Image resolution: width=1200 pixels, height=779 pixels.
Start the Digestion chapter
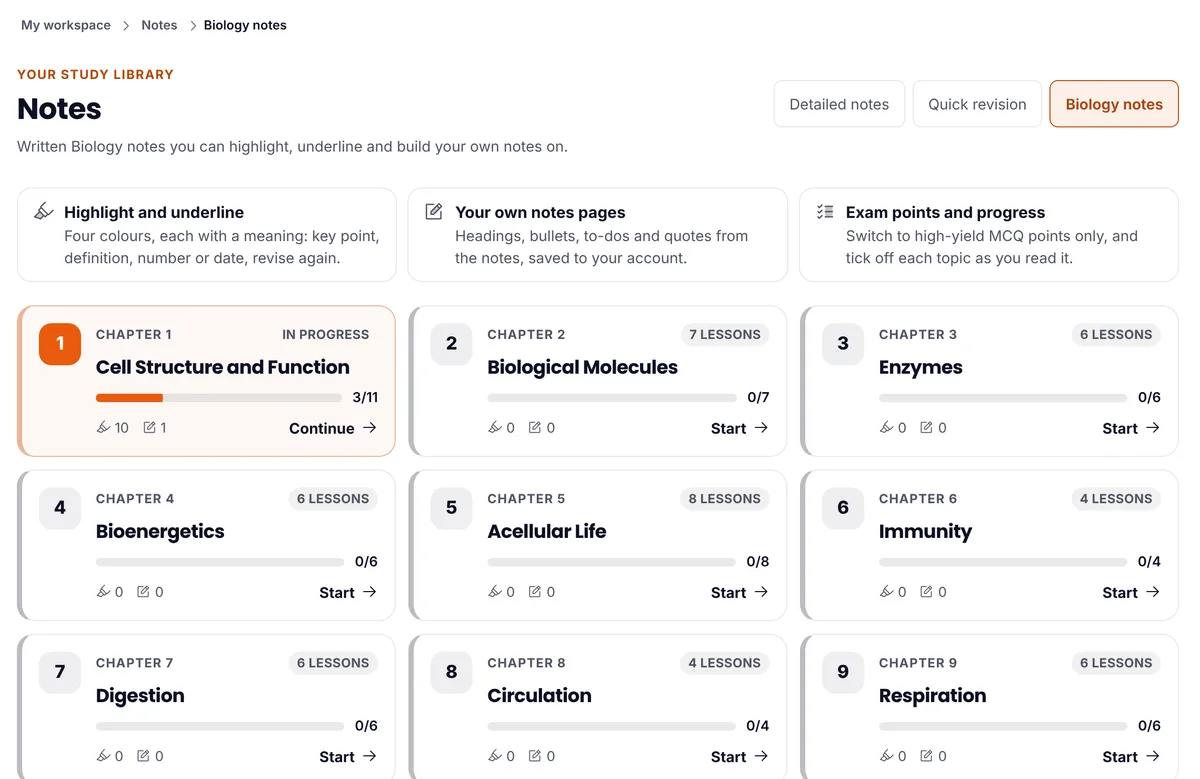pos(348,756)
